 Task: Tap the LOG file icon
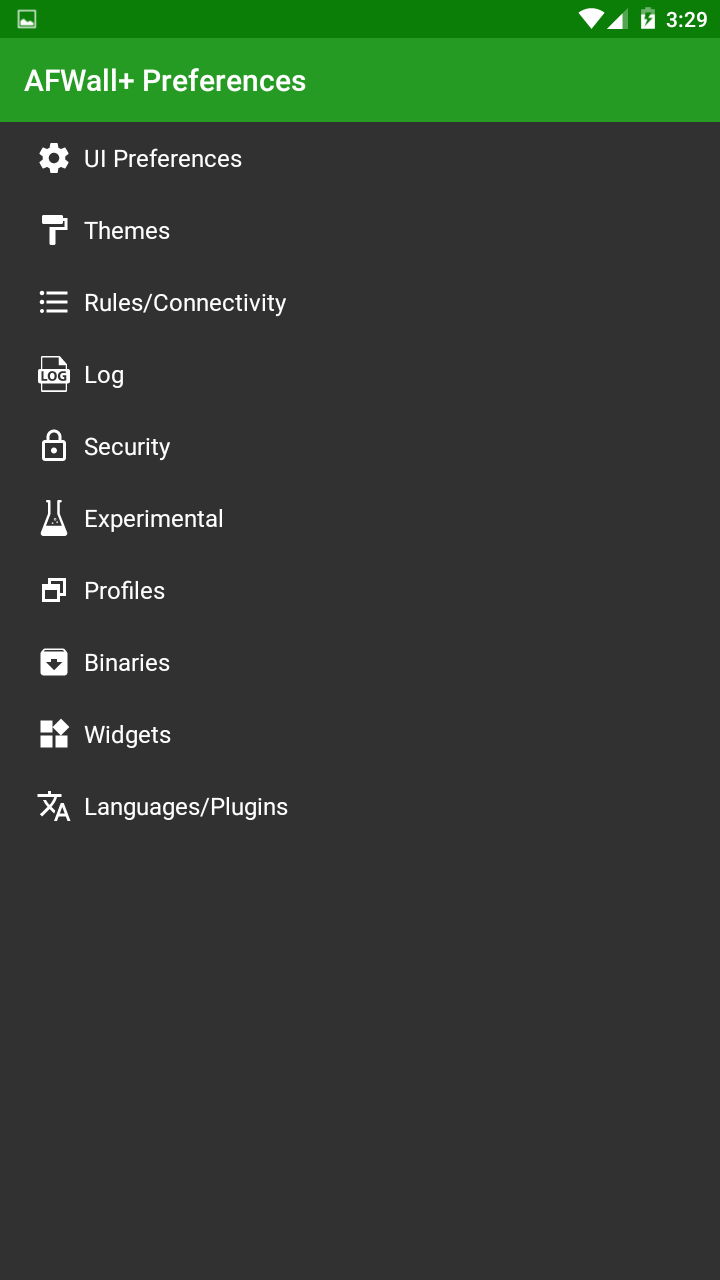[54, 374]
